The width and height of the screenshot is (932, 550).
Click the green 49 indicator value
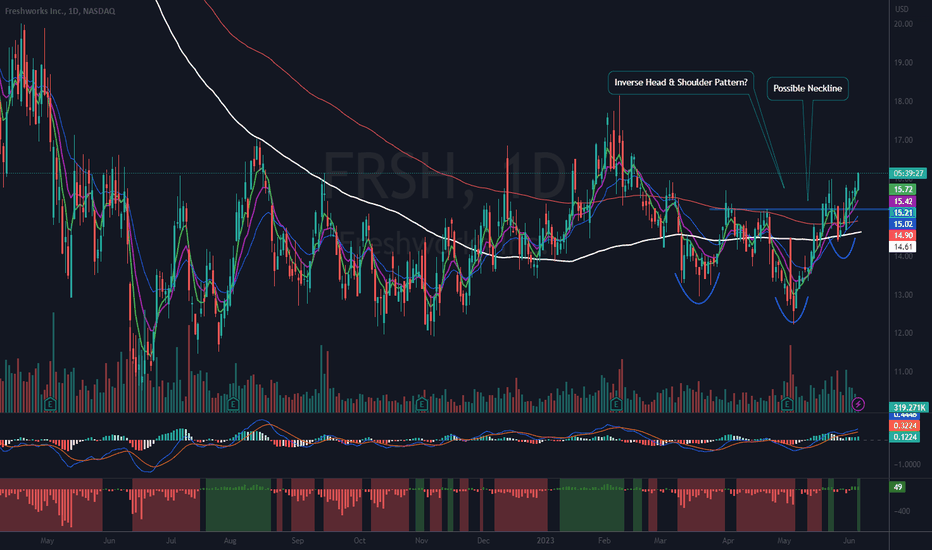[898, 487]
